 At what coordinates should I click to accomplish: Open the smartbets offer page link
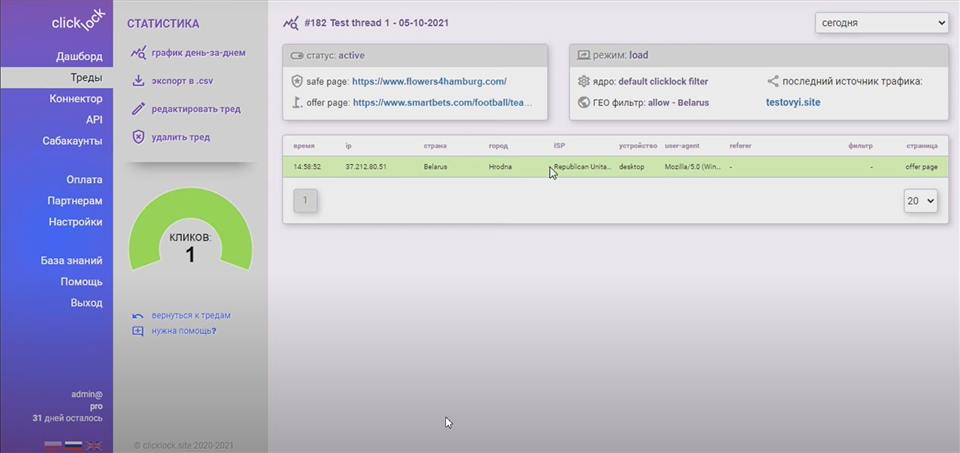click(x=442, y=102)
